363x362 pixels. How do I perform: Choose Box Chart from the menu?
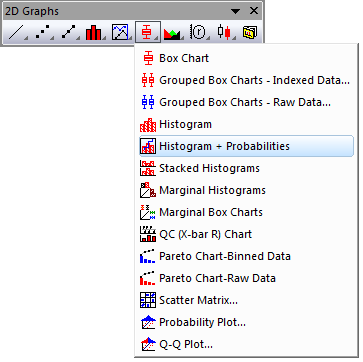246,58
